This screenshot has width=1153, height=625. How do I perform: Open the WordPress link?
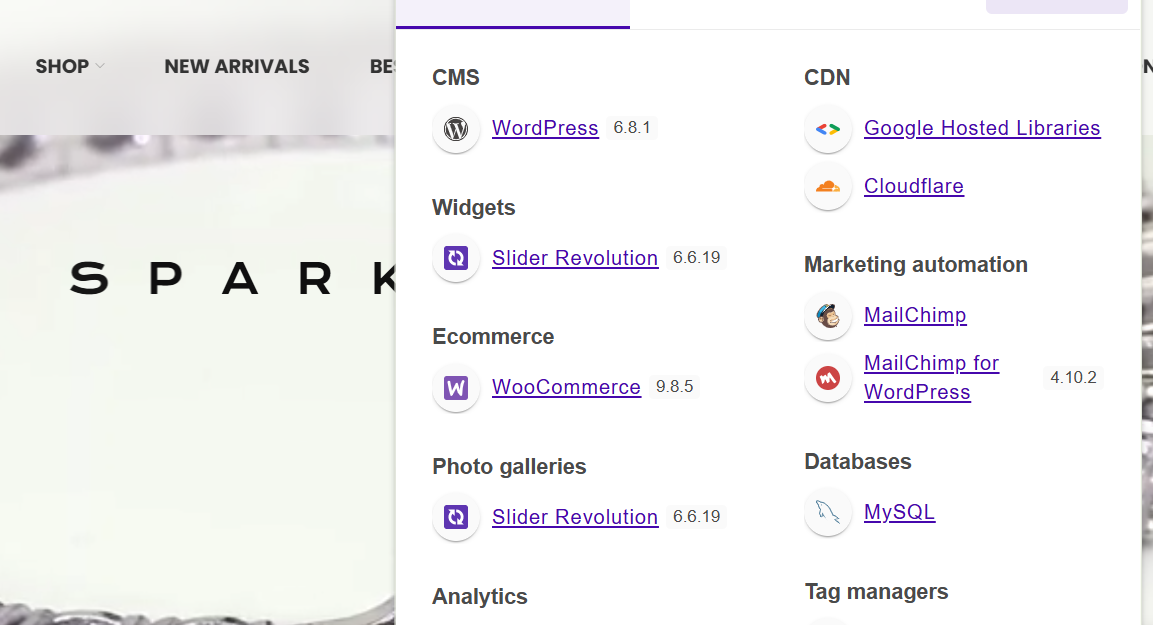click(x=545, y=128)
